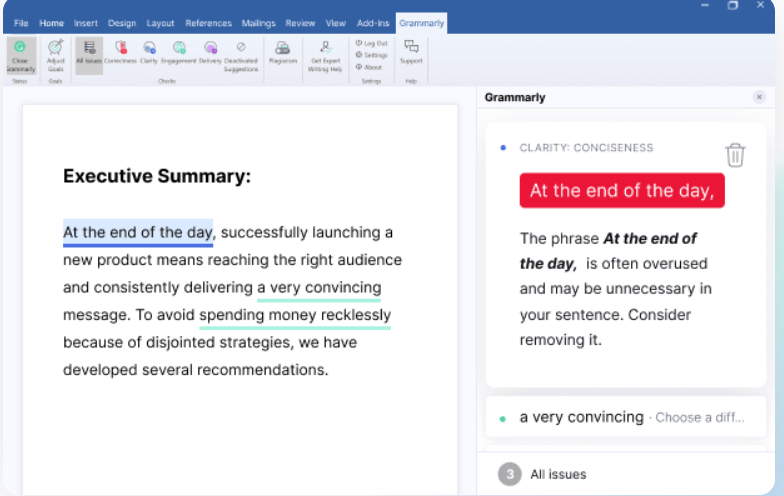Accept removal of 'At the end of the day,'
Image resolution: width=784 pixels, height=496 pixels.
pyautogui.click(x=622, y=190)
